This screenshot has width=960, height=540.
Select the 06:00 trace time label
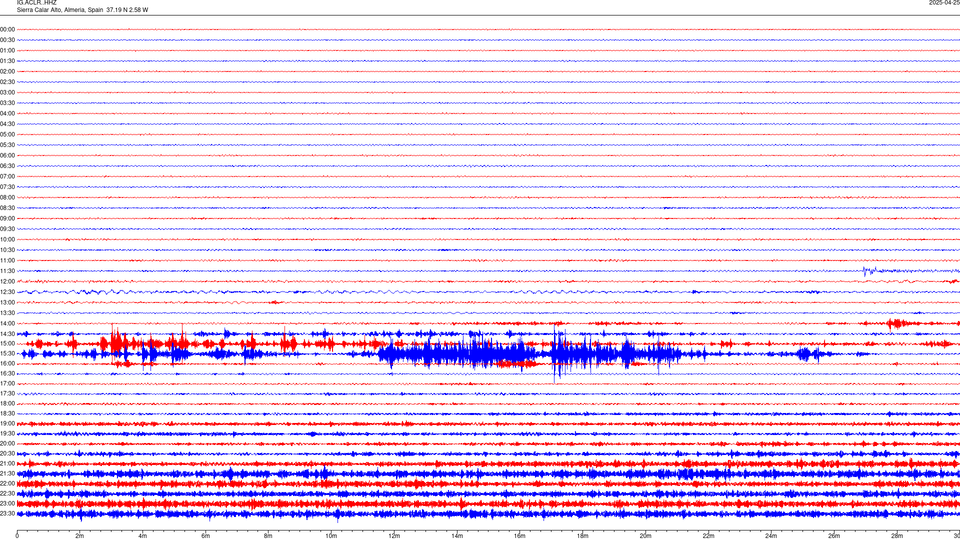[x=7, y=156]
